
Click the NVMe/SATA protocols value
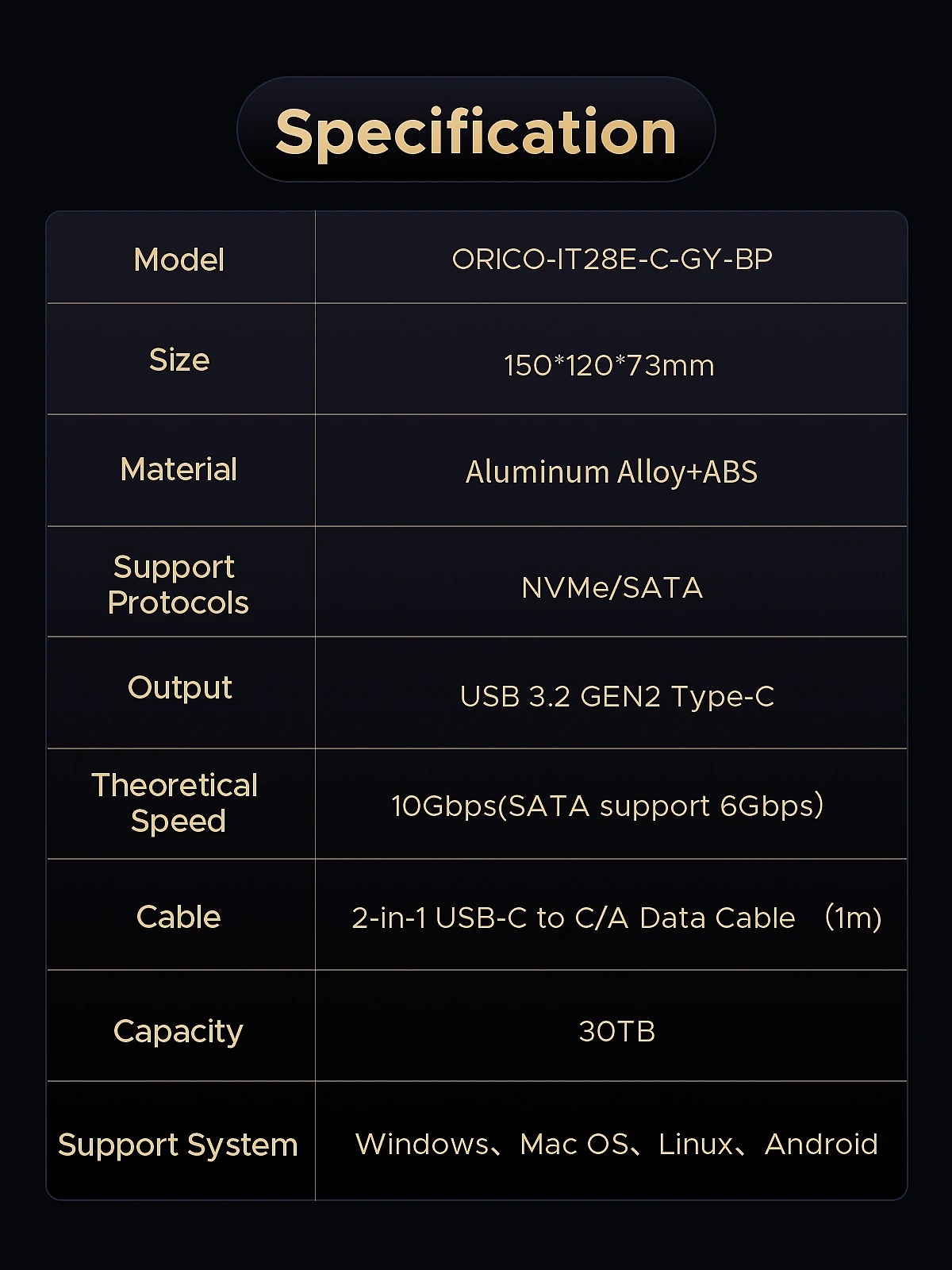pos(612,587)
